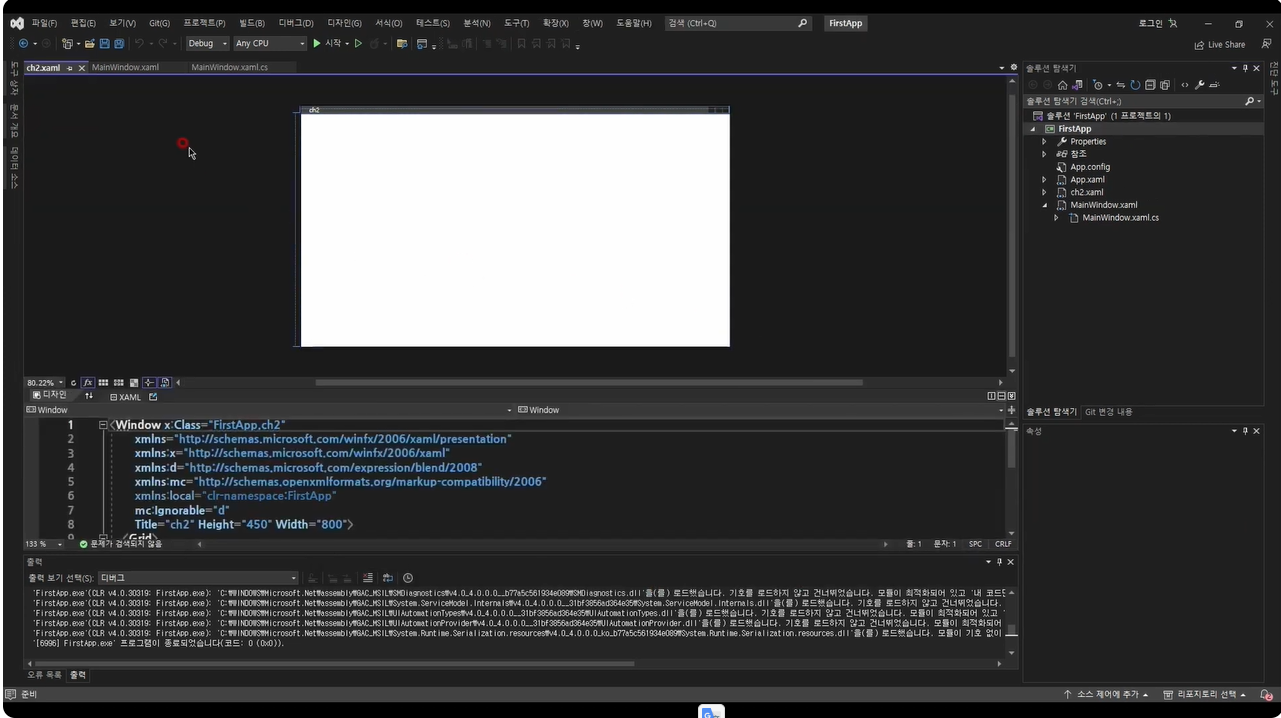This screenshot has height=718, width=1281.
Task: Switch to the 디자인 design pane
Action: click(50, 396)
